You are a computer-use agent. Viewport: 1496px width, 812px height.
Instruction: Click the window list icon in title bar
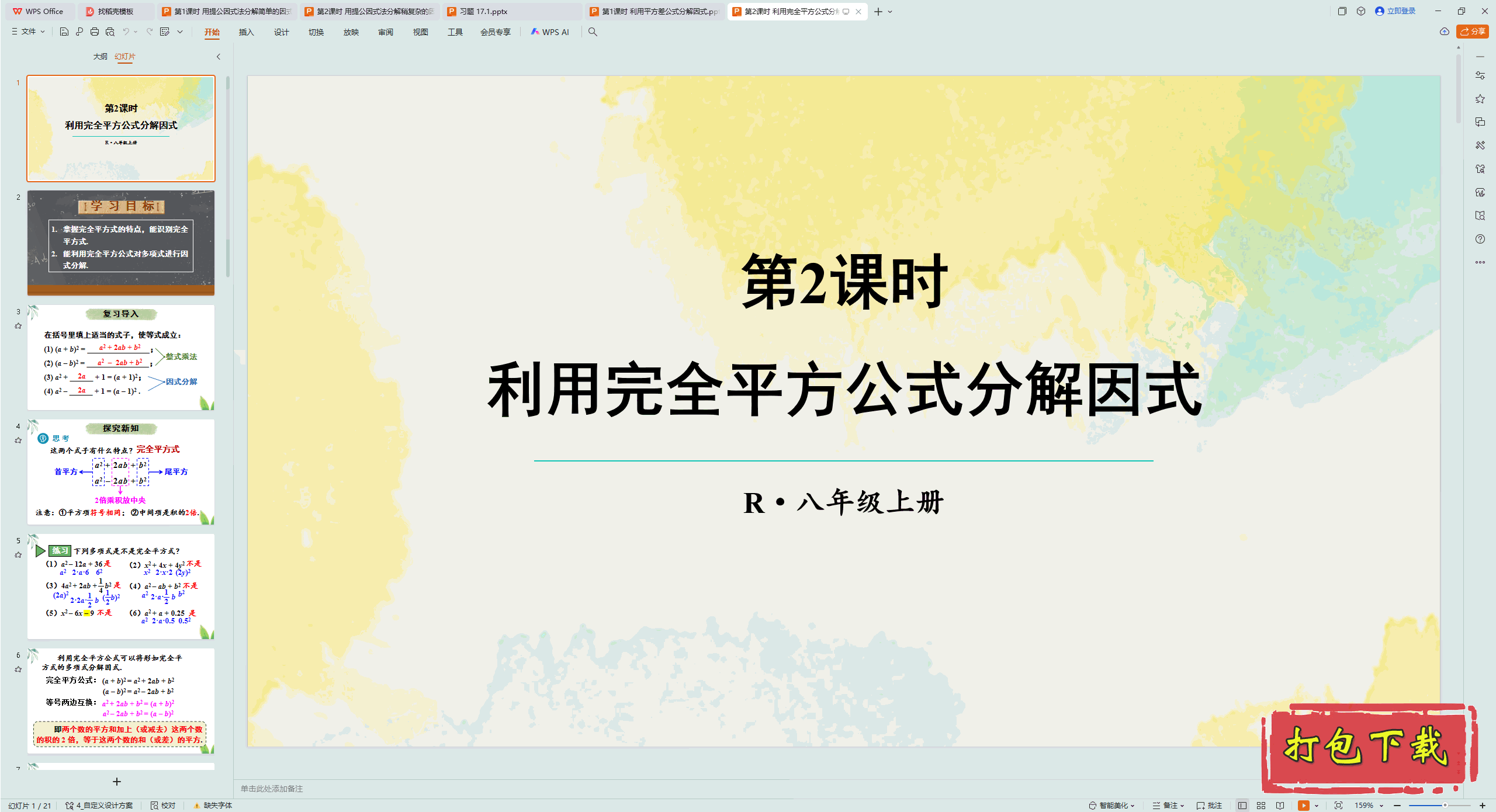point(1342,11)
